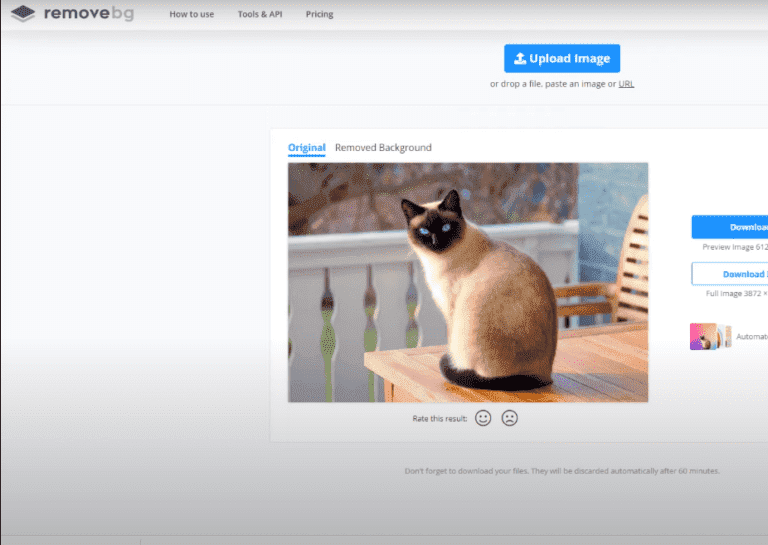Click the Full Image resolution text
The height and width of the screenshot is (545, 768).
(735, 293)
